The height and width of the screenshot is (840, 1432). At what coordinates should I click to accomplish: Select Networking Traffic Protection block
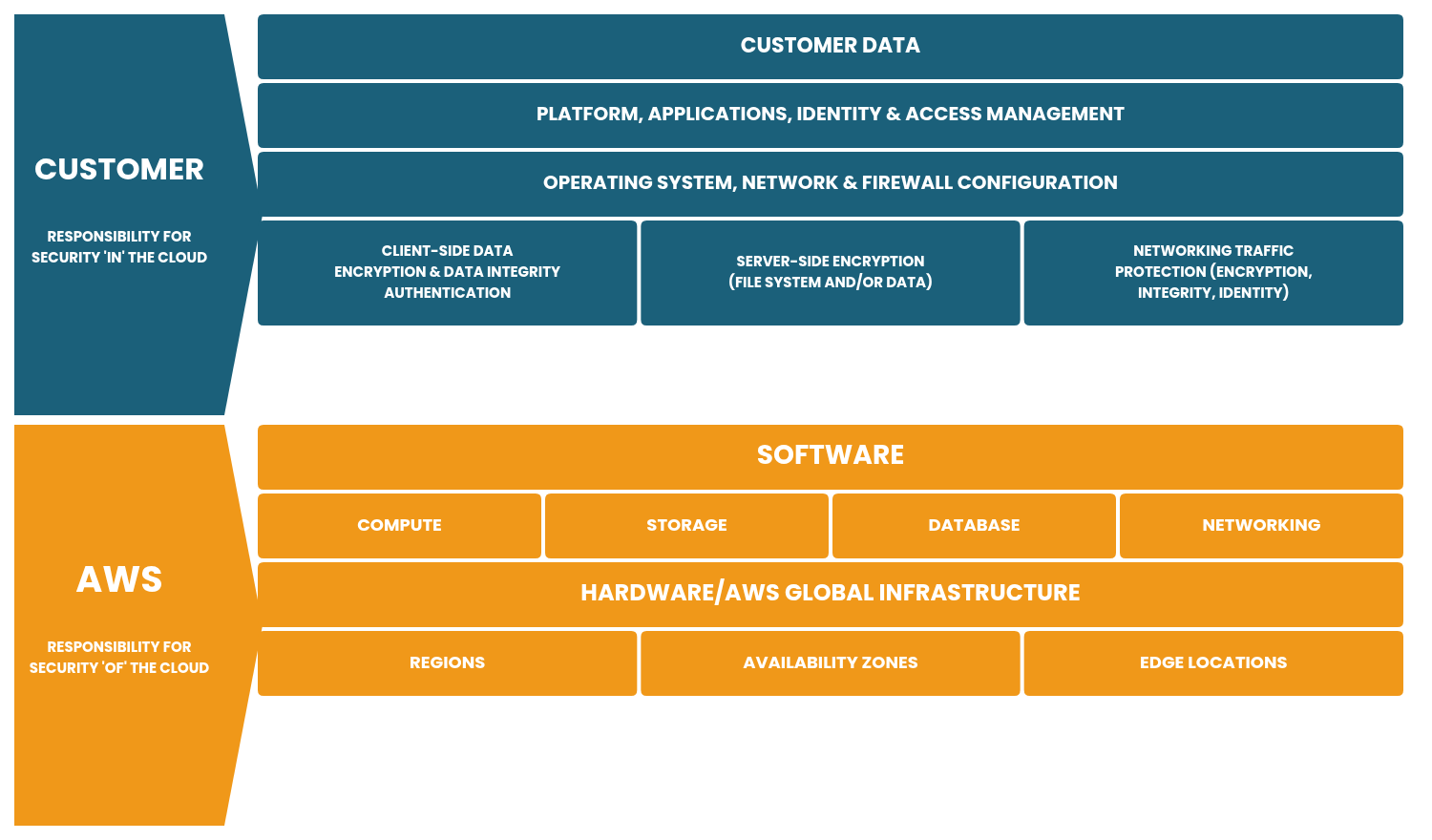point(1213,273)
